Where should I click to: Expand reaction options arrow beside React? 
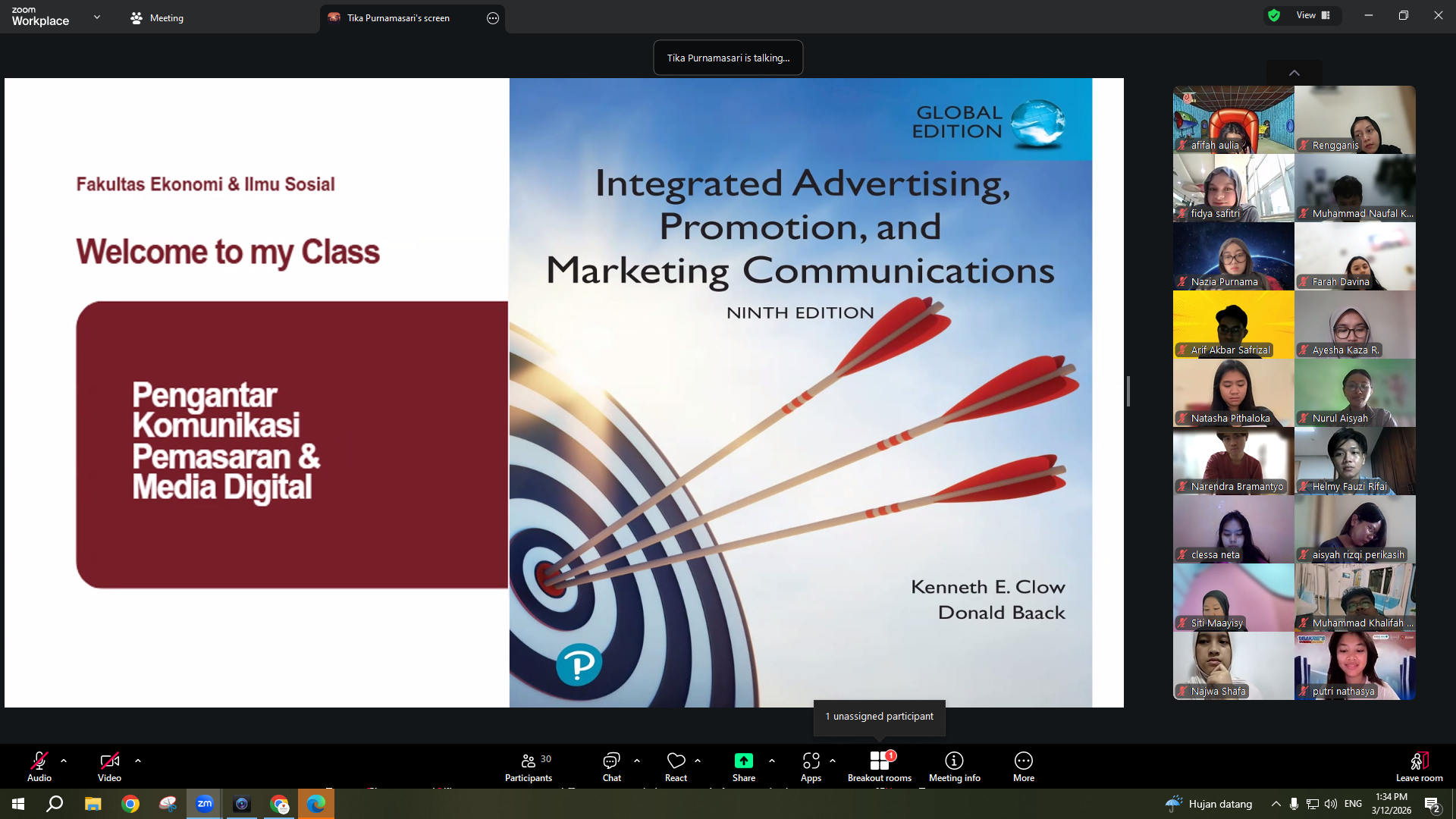click(698, 761)
